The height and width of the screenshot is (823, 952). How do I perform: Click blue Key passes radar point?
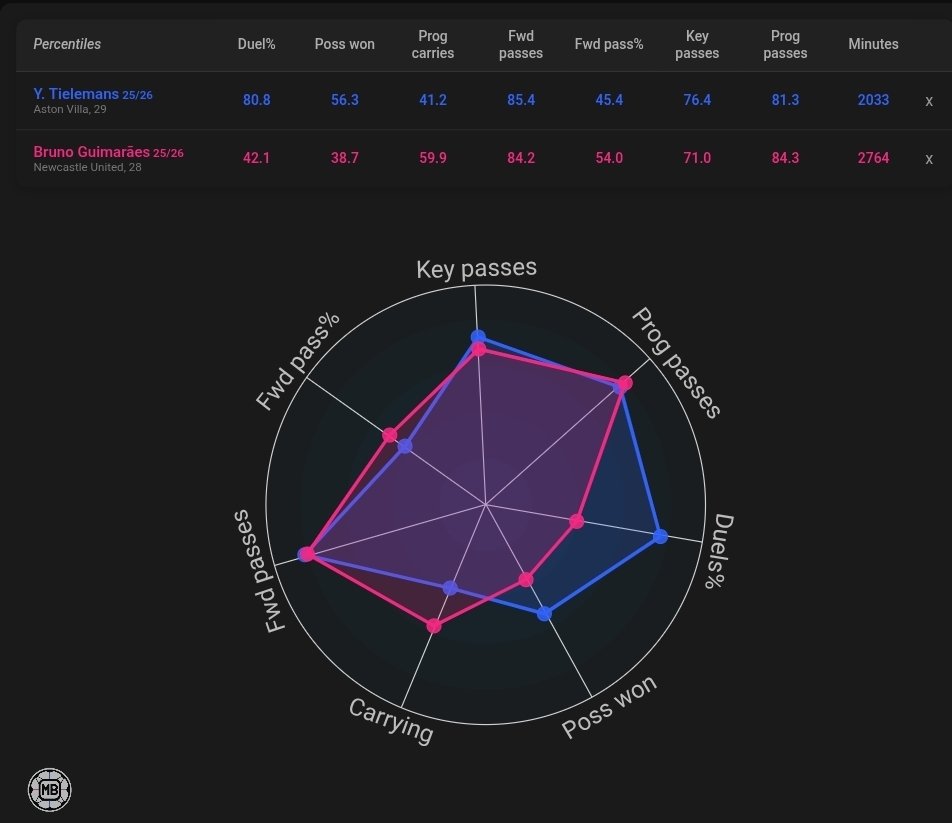(x=478, y=337)
